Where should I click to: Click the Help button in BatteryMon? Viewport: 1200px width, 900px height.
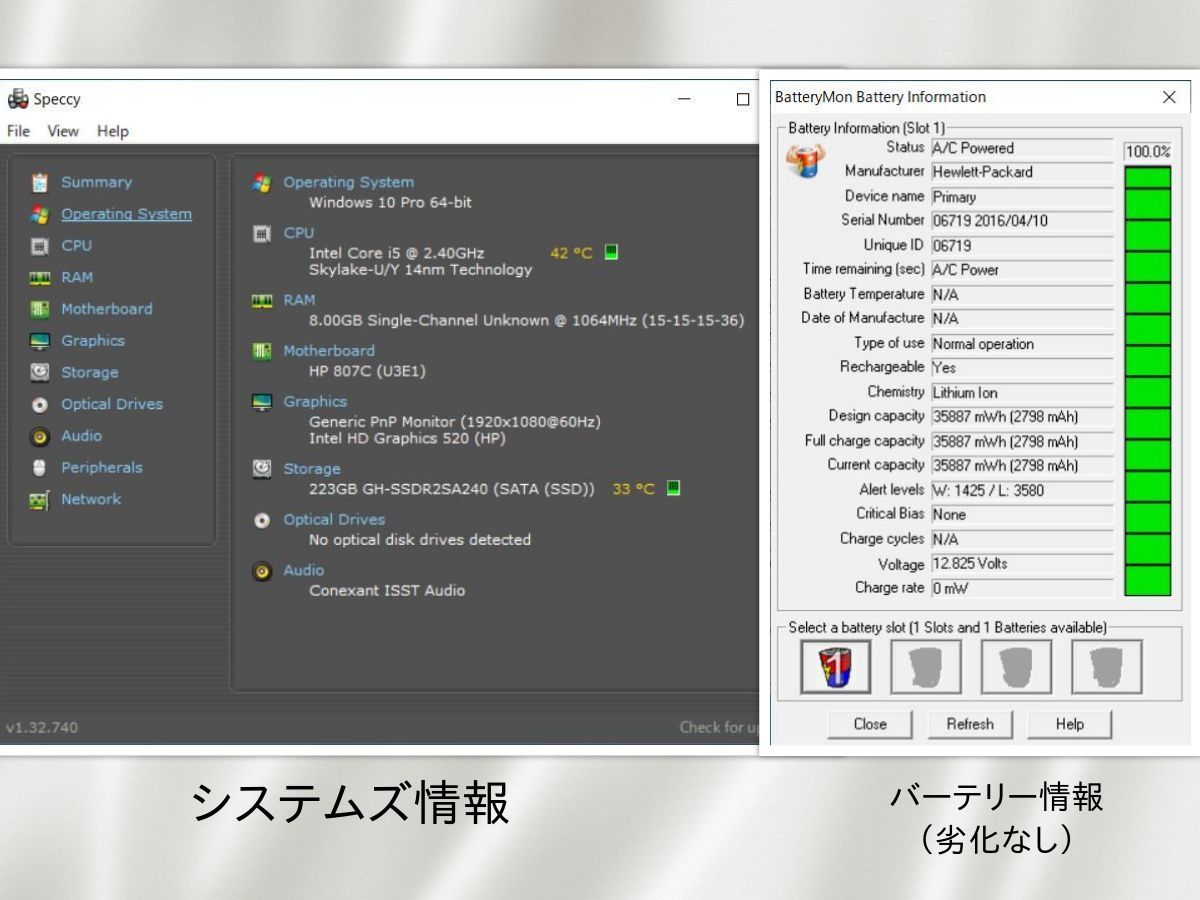click(1069, 724)
